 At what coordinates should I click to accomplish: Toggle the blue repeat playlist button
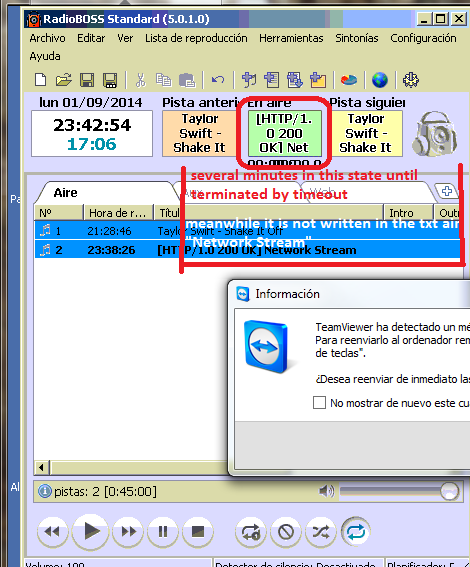click(356, 532)
